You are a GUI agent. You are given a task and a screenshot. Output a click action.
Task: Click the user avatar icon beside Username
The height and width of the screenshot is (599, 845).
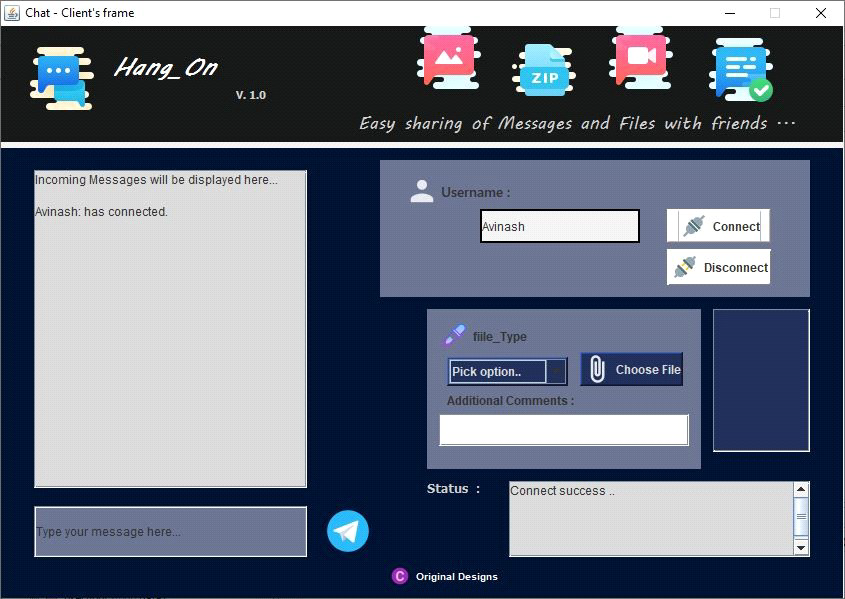[x=421, y=191]
